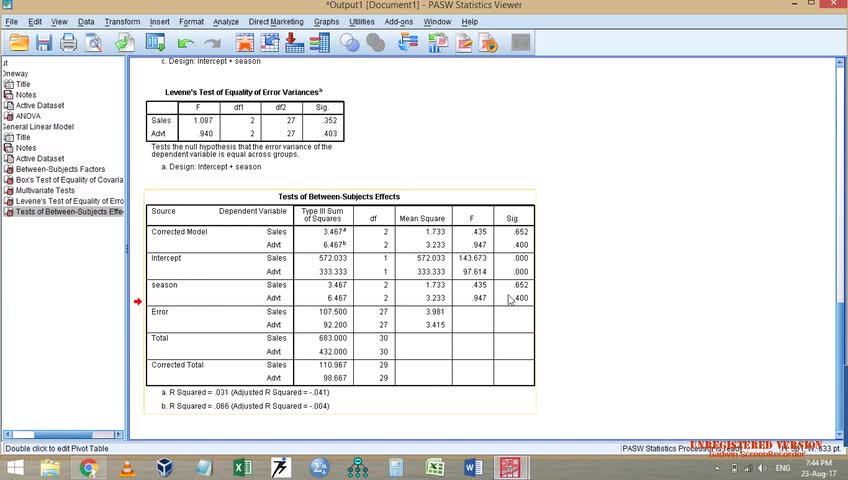
Task: Select Levene's Test of Equality outline item
Action: pyautogui.click(x=69, y=201)
